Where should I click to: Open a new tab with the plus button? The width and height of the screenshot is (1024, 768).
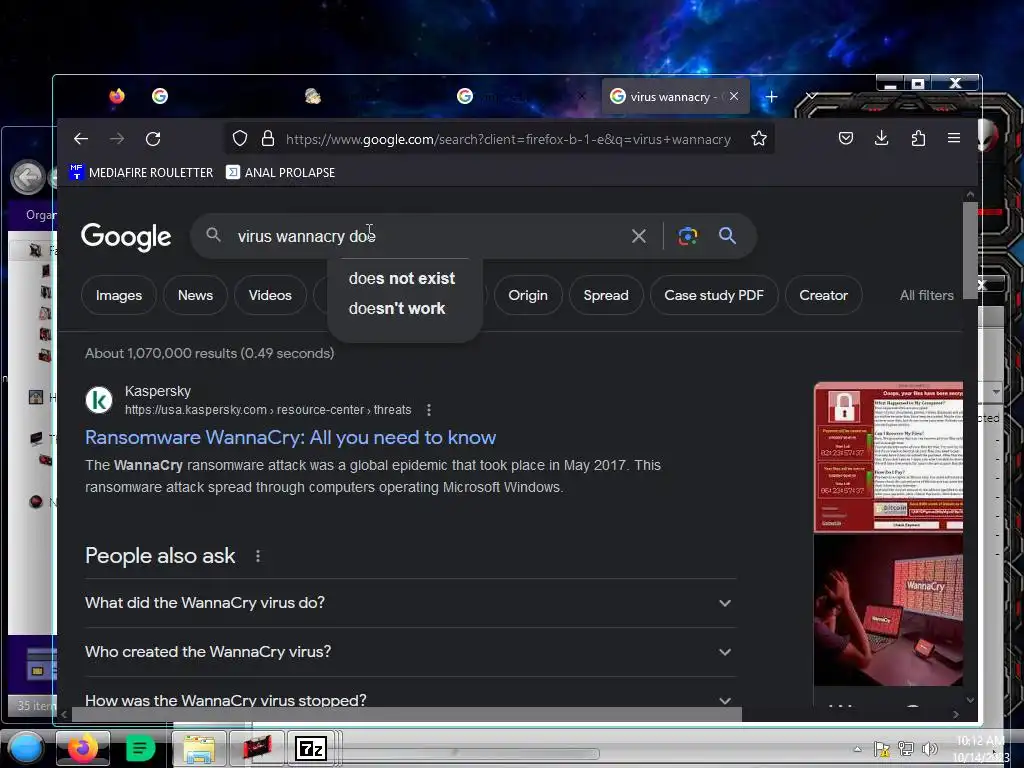tap(771, 97)
